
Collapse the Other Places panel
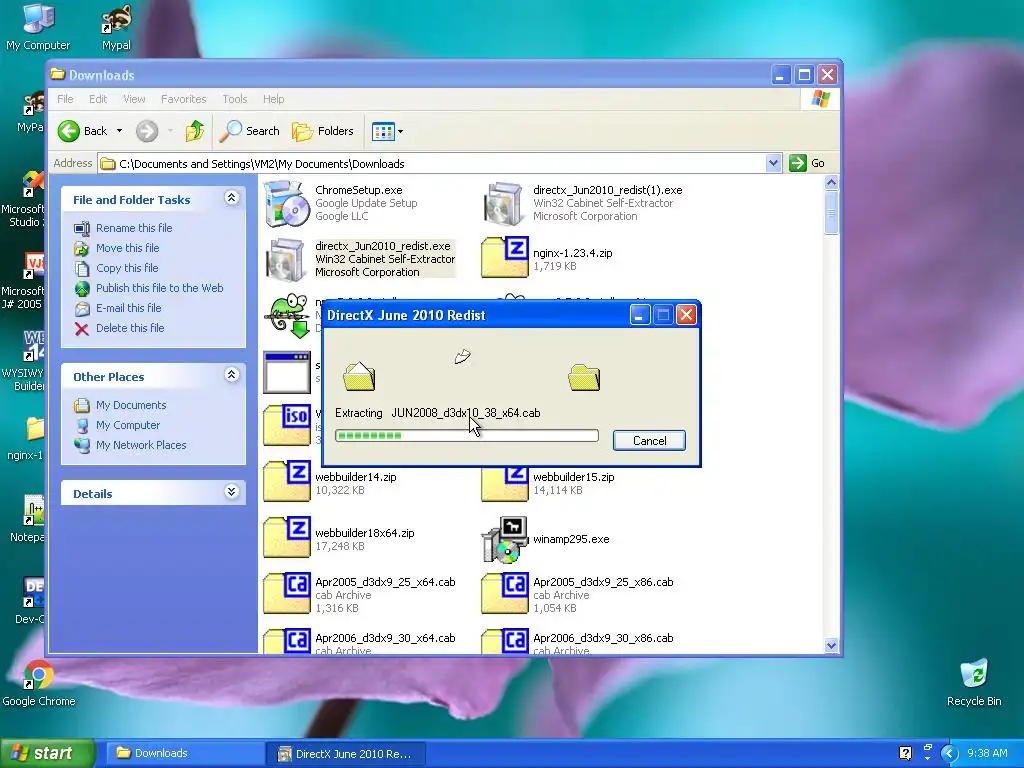click(x=231, y=375)
